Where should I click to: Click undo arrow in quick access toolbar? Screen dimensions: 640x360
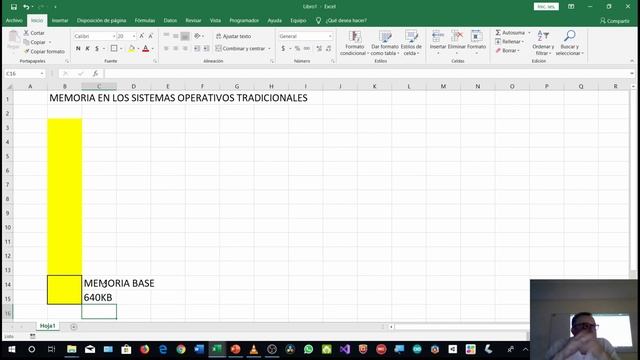coord(26,7)
